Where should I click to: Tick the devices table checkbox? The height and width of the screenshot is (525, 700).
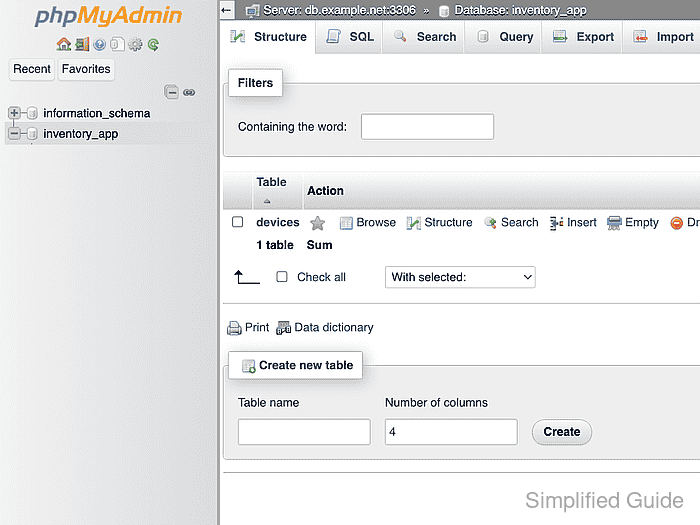[238, 222]
